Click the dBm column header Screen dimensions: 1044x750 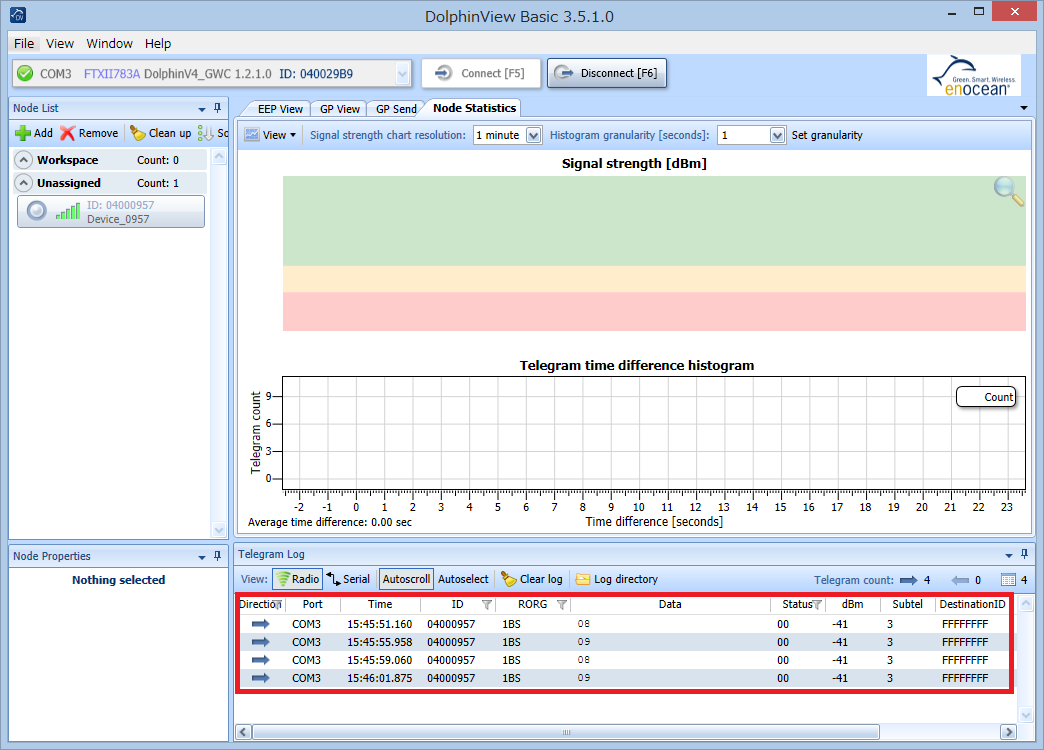pyautogui.click(x=852, y=604)
